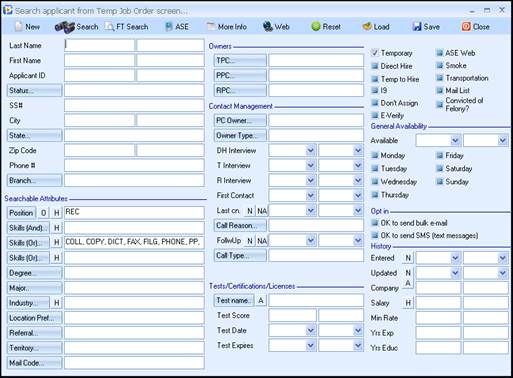Expand the second T Interview dropdown
The image size is (513, 378).
pyautogui.click(x=358, y=166)
